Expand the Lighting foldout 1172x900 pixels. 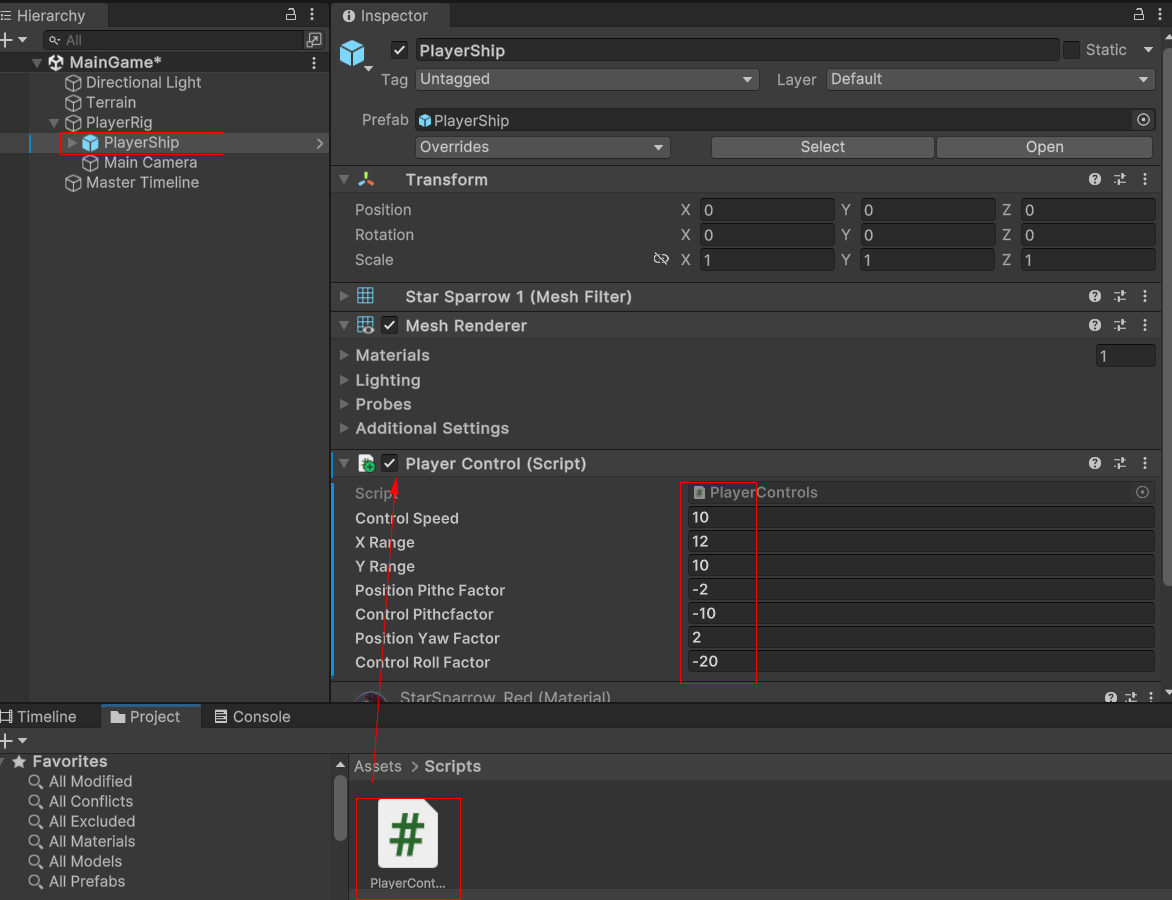tap(344, 380)
